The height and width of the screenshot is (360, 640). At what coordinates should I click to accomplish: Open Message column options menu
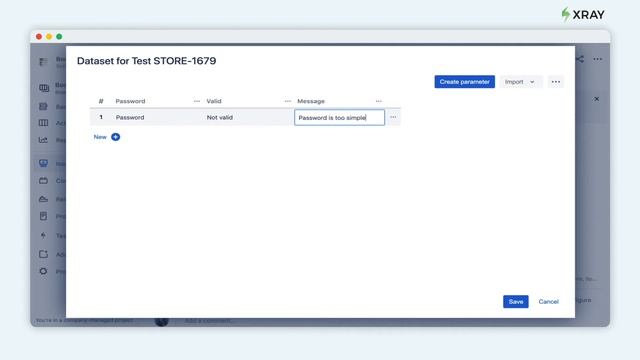tap(379, 101)
